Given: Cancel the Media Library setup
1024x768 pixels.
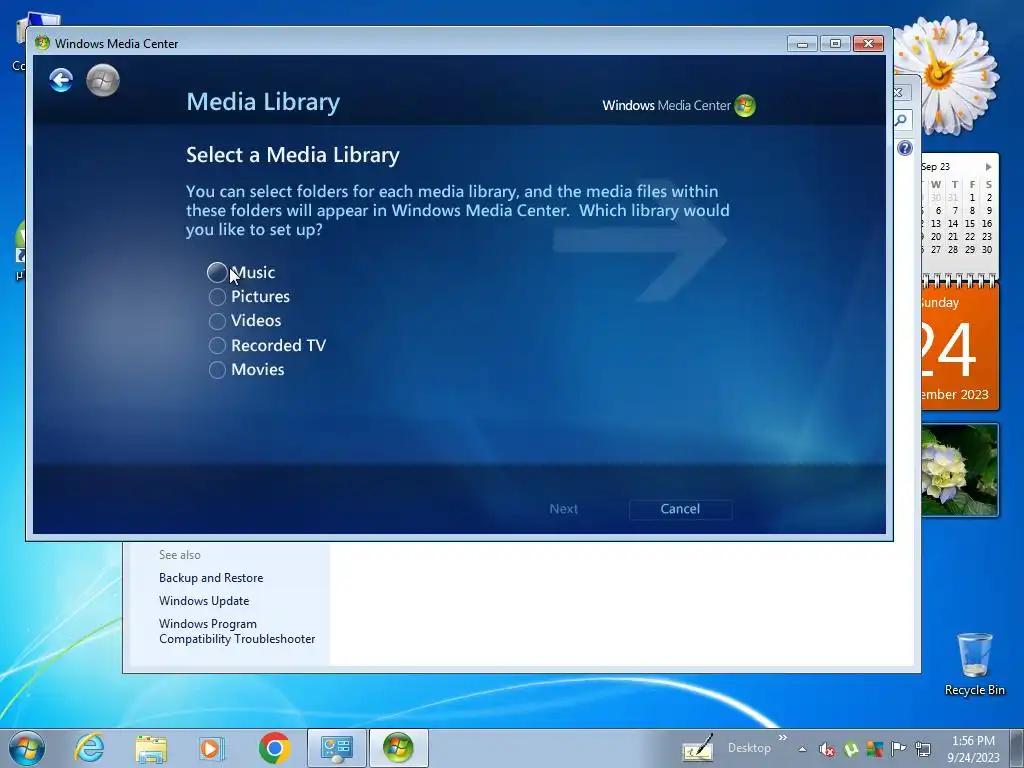Looking at the screenshot, I should (x=680, y=509).
